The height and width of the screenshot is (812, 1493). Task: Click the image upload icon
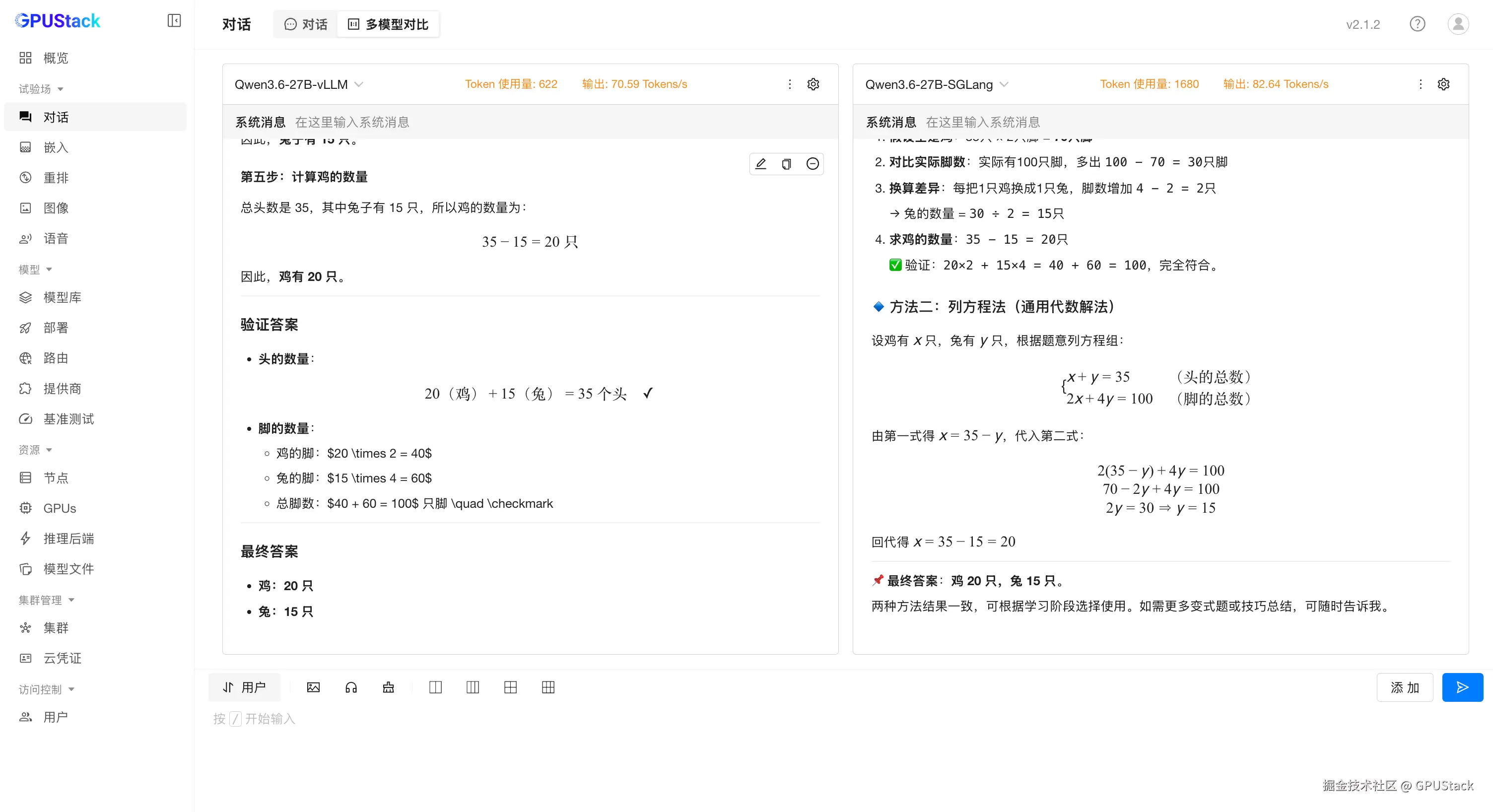pos(314,687)
